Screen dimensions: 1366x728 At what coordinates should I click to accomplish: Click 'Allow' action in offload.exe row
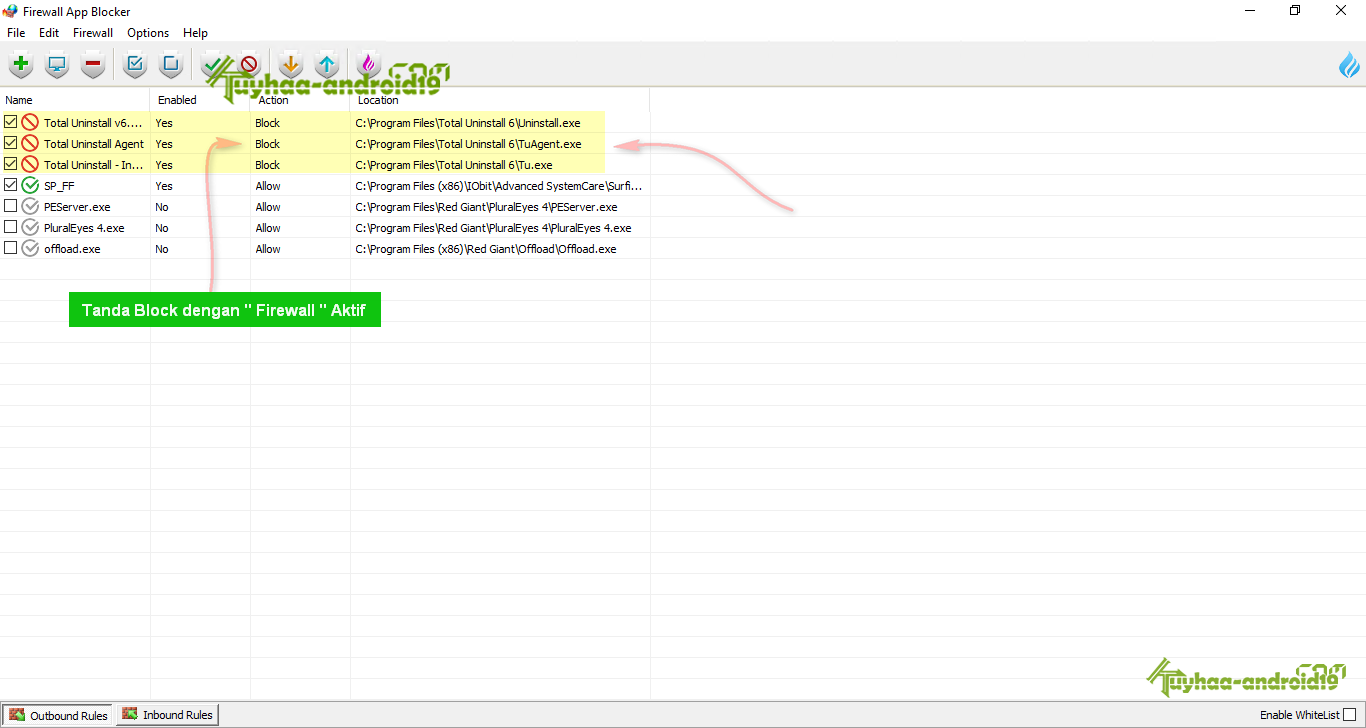pyautogui.click(x=268, y=249)
